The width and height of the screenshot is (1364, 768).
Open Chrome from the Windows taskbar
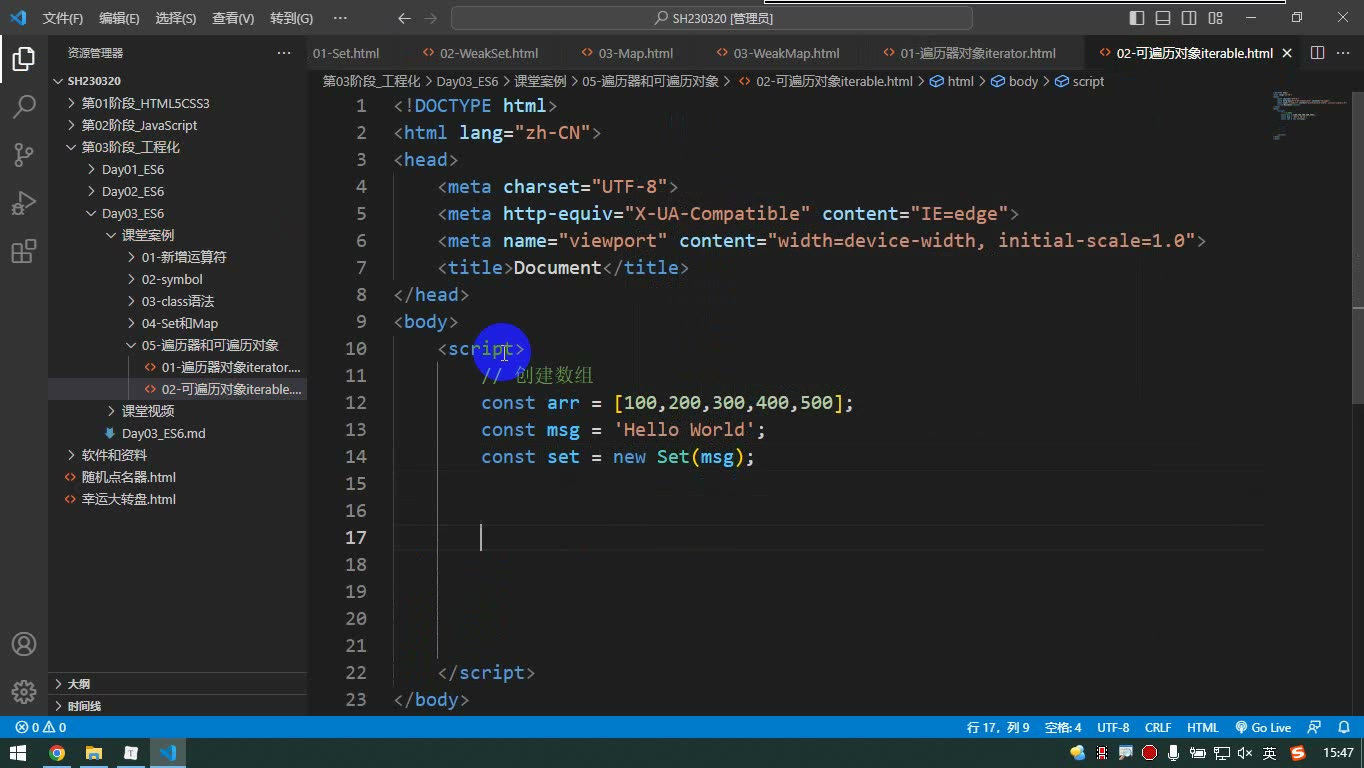(57, 753)
